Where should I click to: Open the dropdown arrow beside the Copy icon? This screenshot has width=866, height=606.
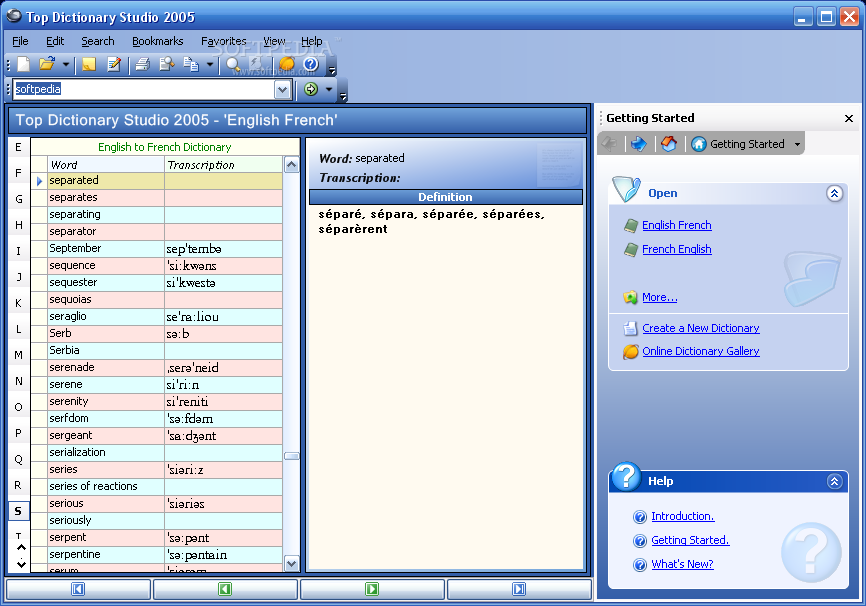click(210, 65)
